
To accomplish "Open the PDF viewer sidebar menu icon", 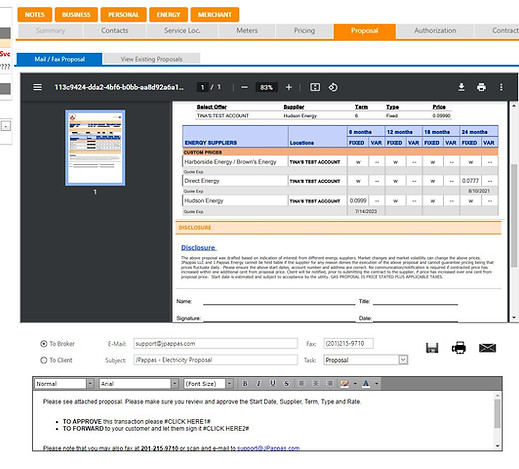I will click(37, 87).
